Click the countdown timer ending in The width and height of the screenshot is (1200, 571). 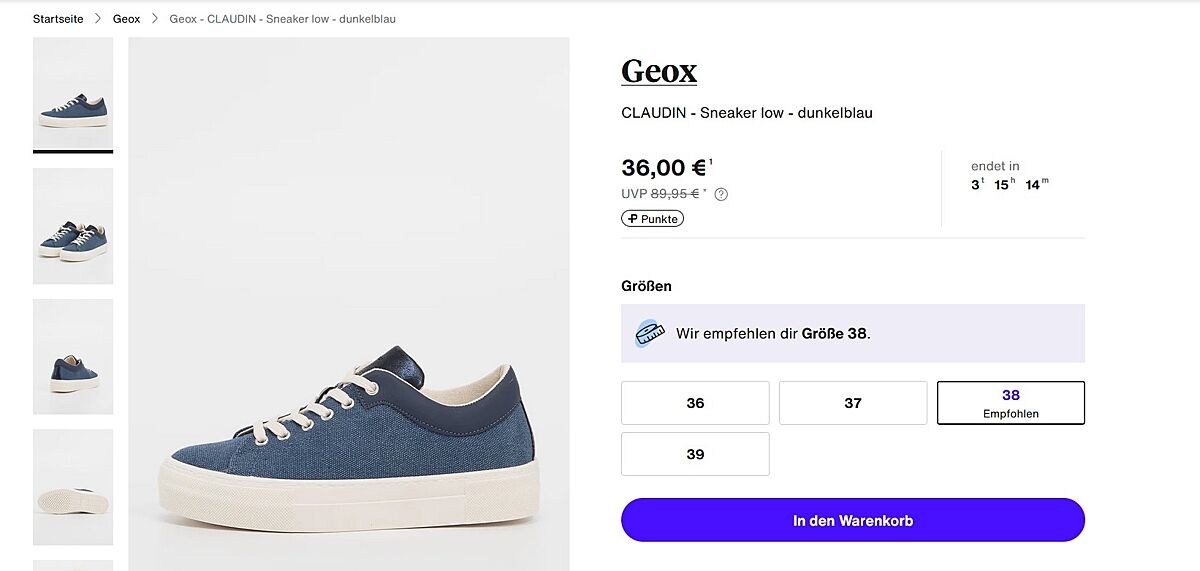pos(1009,176)
